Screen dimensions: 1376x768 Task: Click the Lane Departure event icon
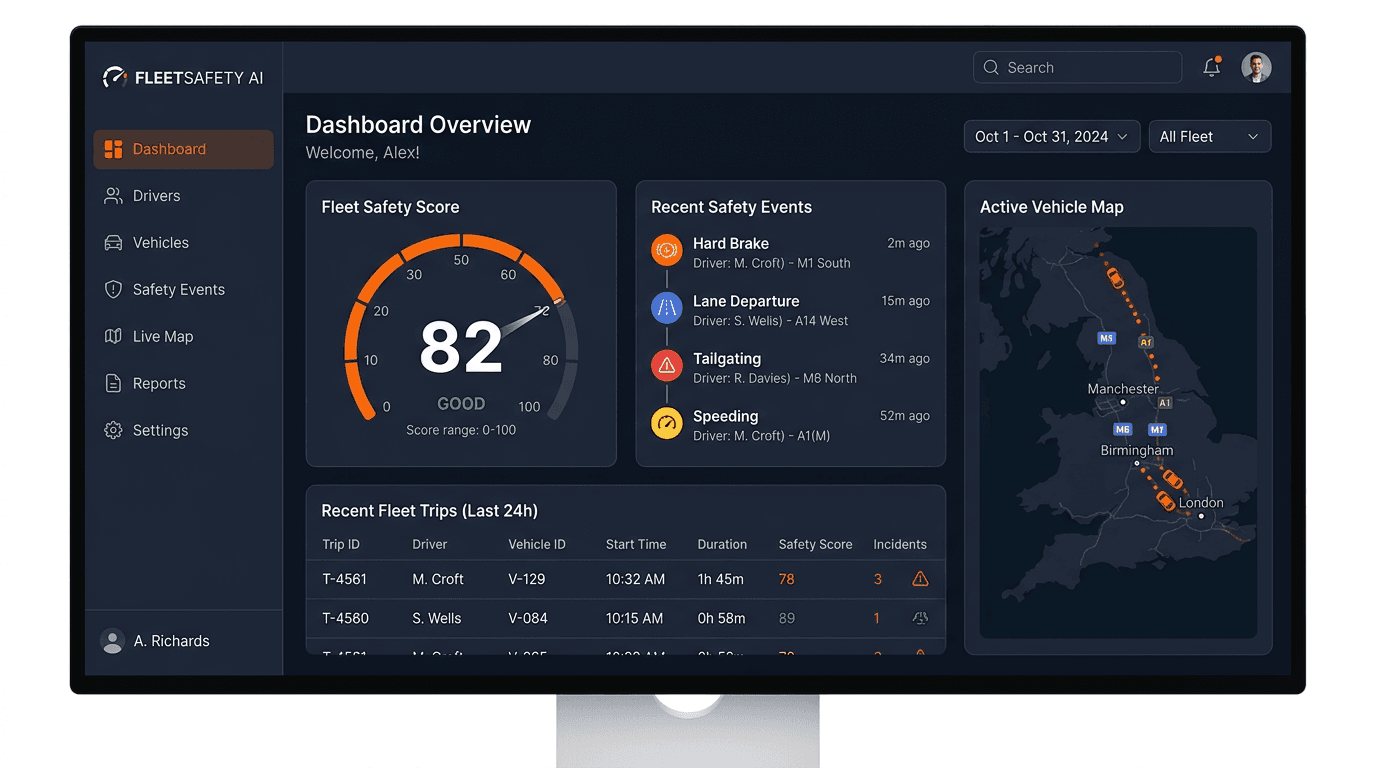(x=667, y=308)
